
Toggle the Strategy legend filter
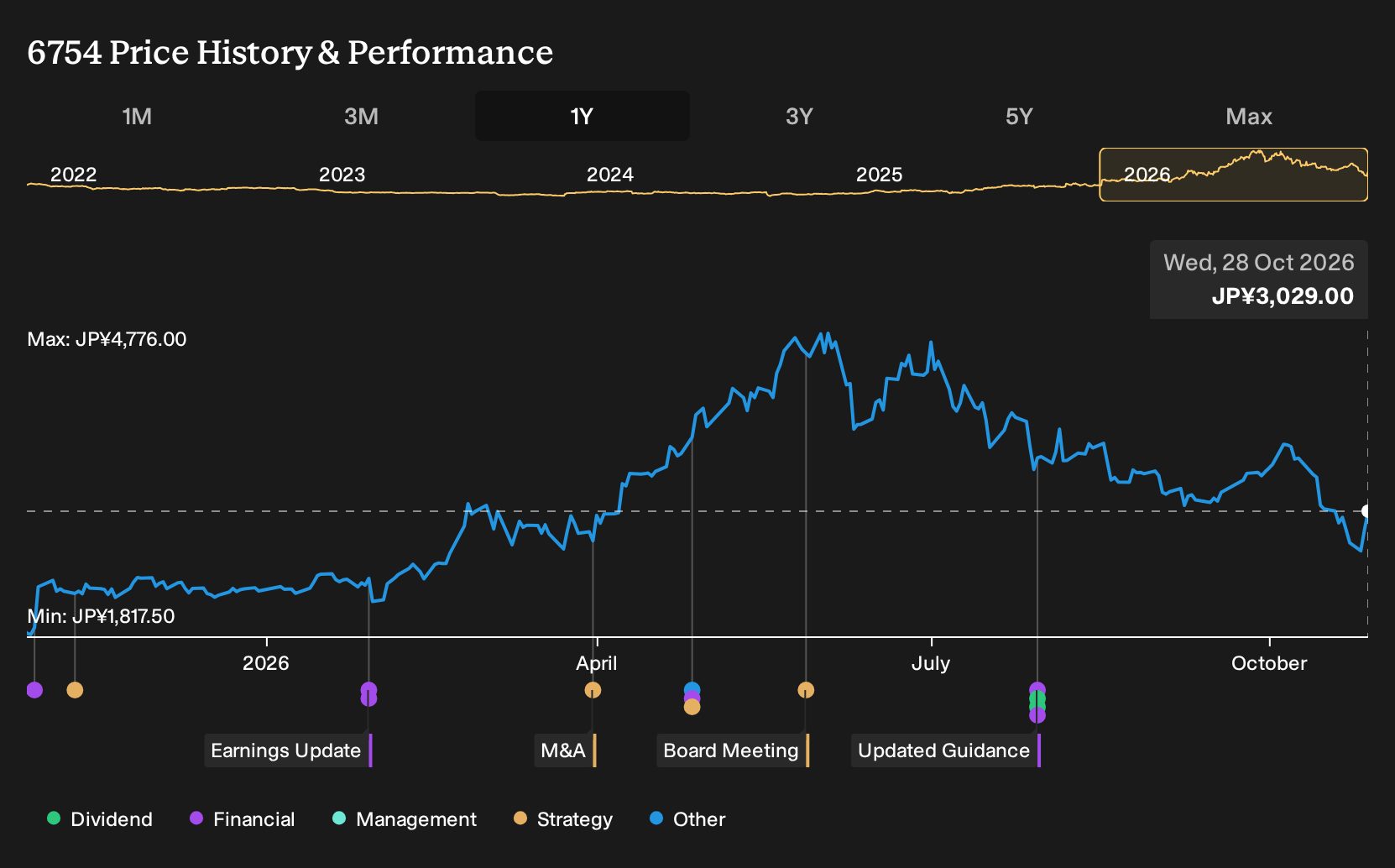coord(563,819)
